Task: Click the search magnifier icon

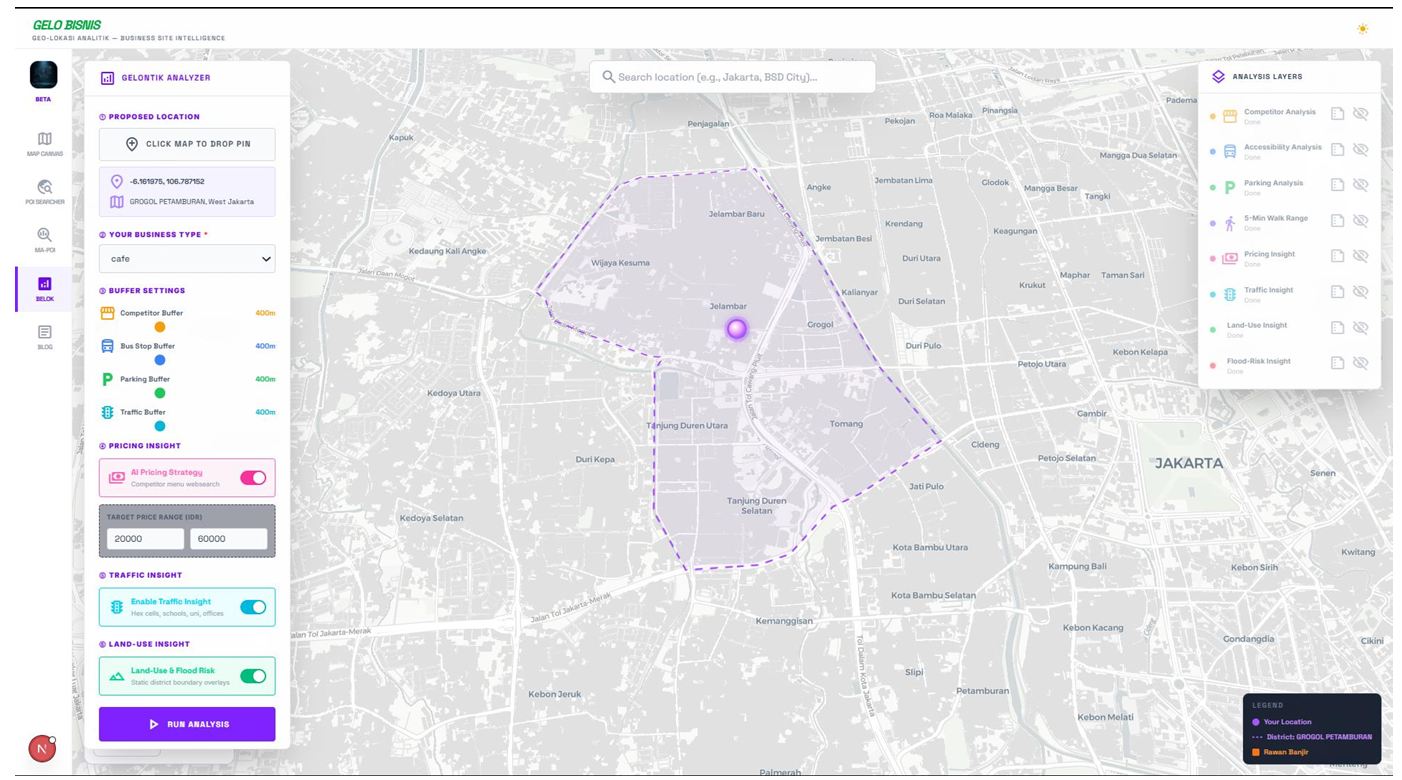Action: (x=608, y=77)
